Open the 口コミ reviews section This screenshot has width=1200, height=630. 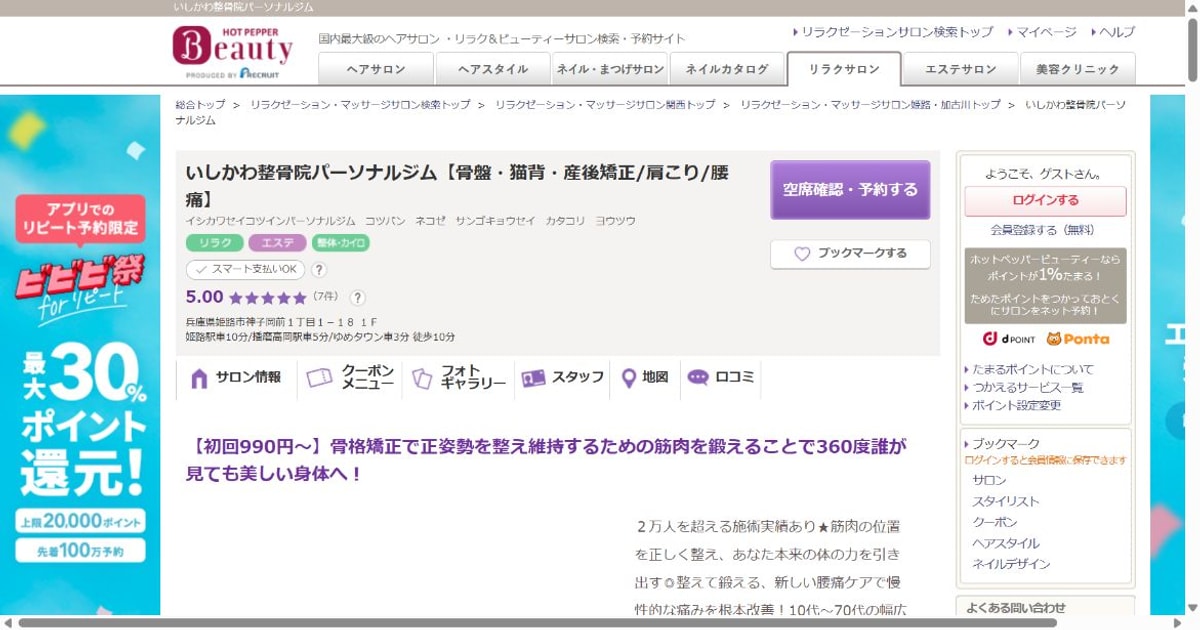(x=721, y=378)
